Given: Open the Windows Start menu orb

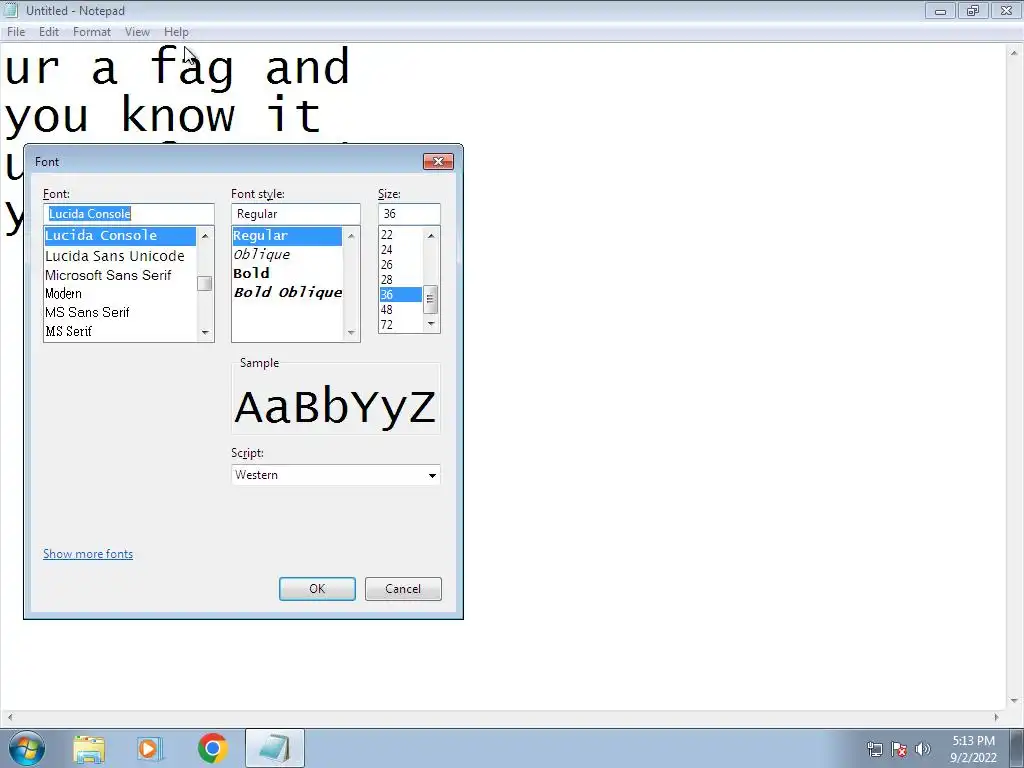Looking at the screenshot, I should pos(26,748).
